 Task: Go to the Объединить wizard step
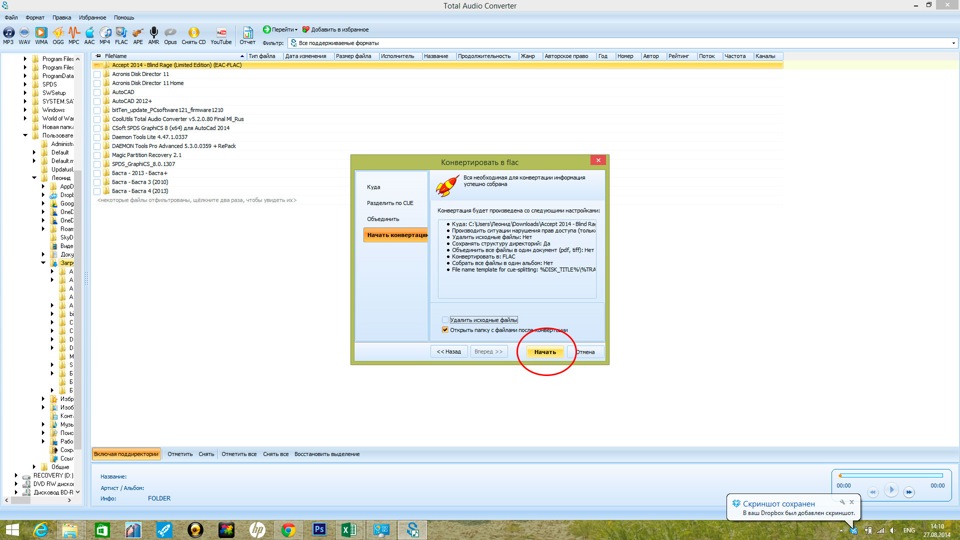[383, 219]
